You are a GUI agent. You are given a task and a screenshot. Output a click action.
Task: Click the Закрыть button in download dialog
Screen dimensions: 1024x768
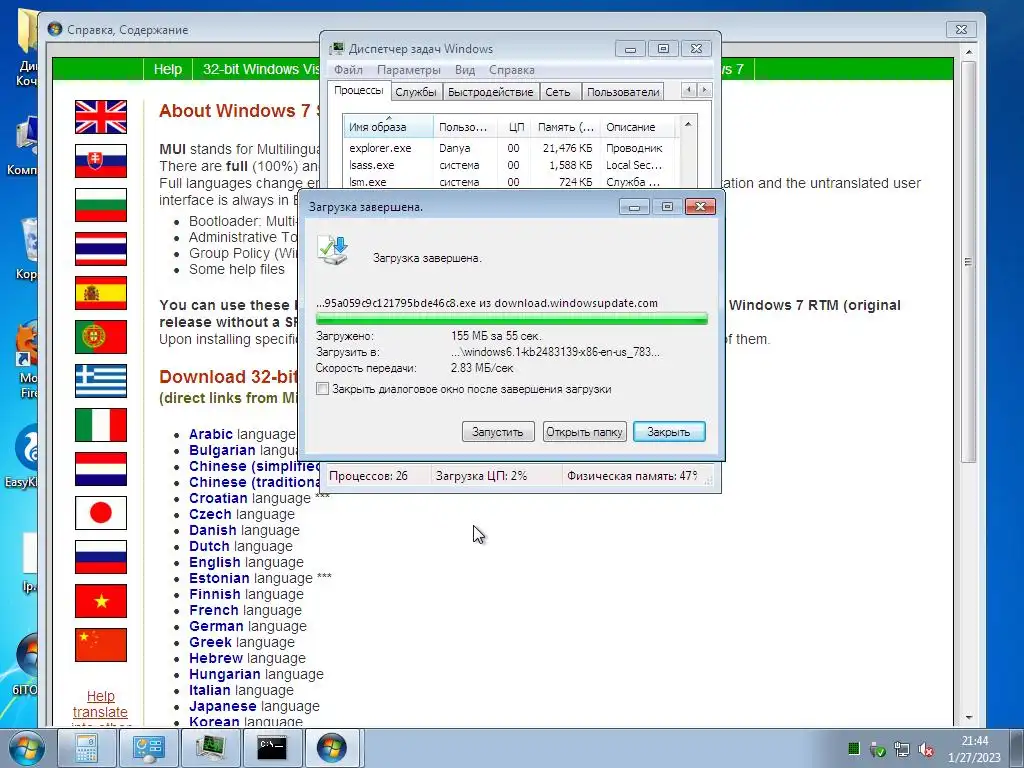[x=669, y=432]
